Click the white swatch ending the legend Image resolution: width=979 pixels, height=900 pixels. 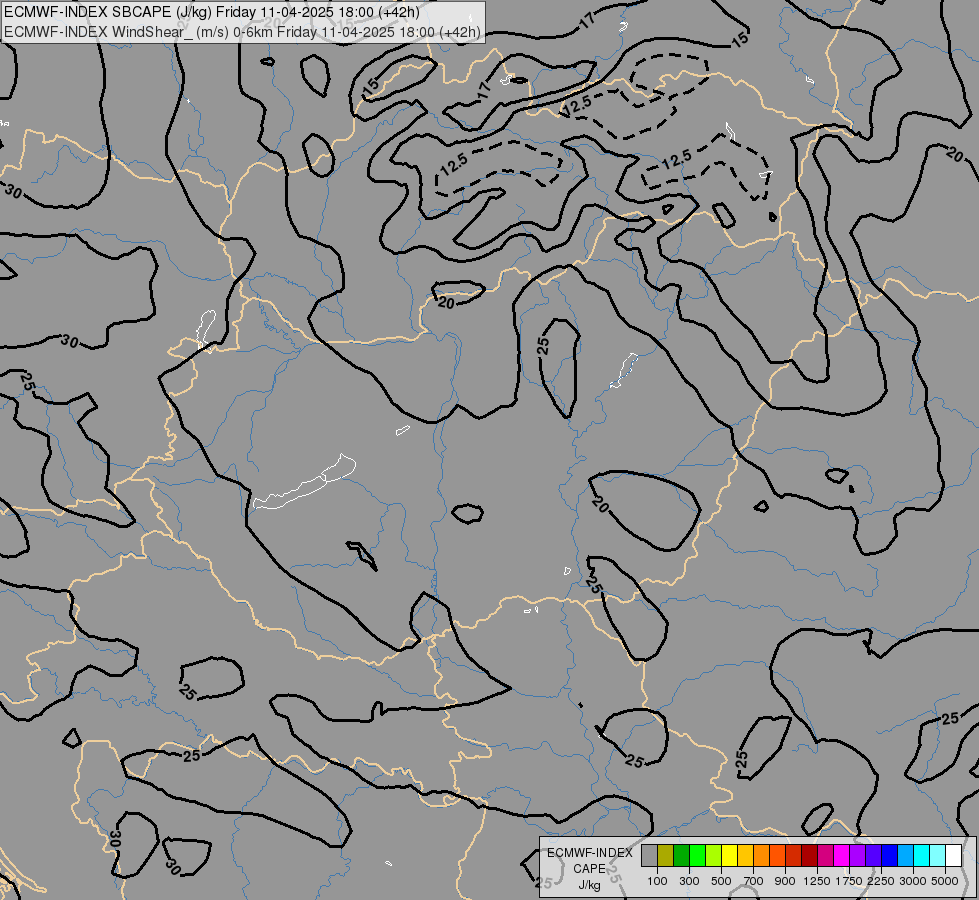[x=953, y=855]
